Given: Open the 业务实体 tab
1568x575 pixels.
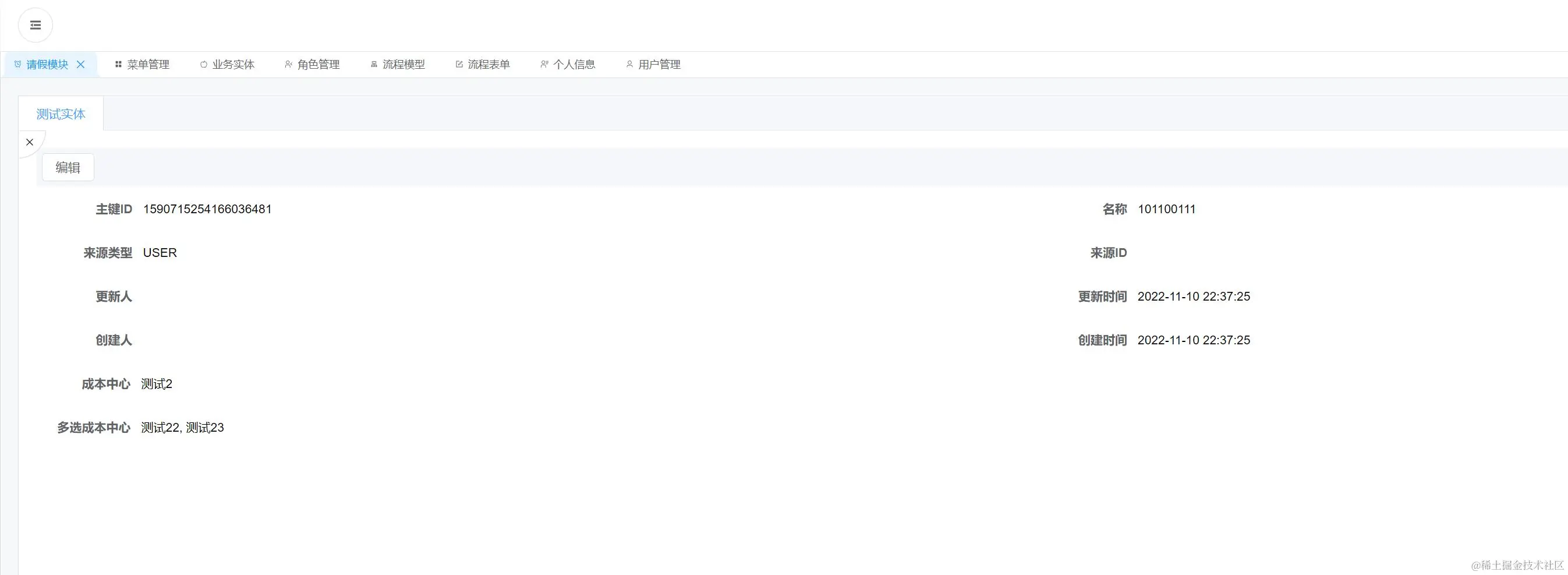Looking at the screenshot, I should point(227,65).
